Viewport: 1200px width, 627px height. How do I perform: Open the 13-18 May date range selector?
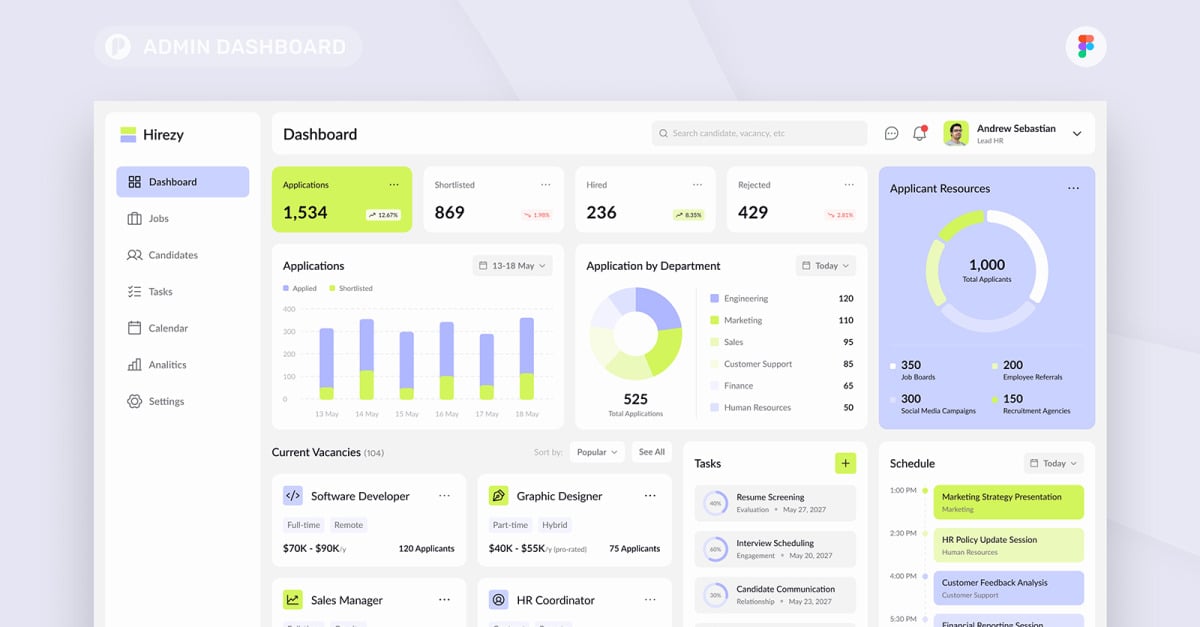(x=511, y=265)
